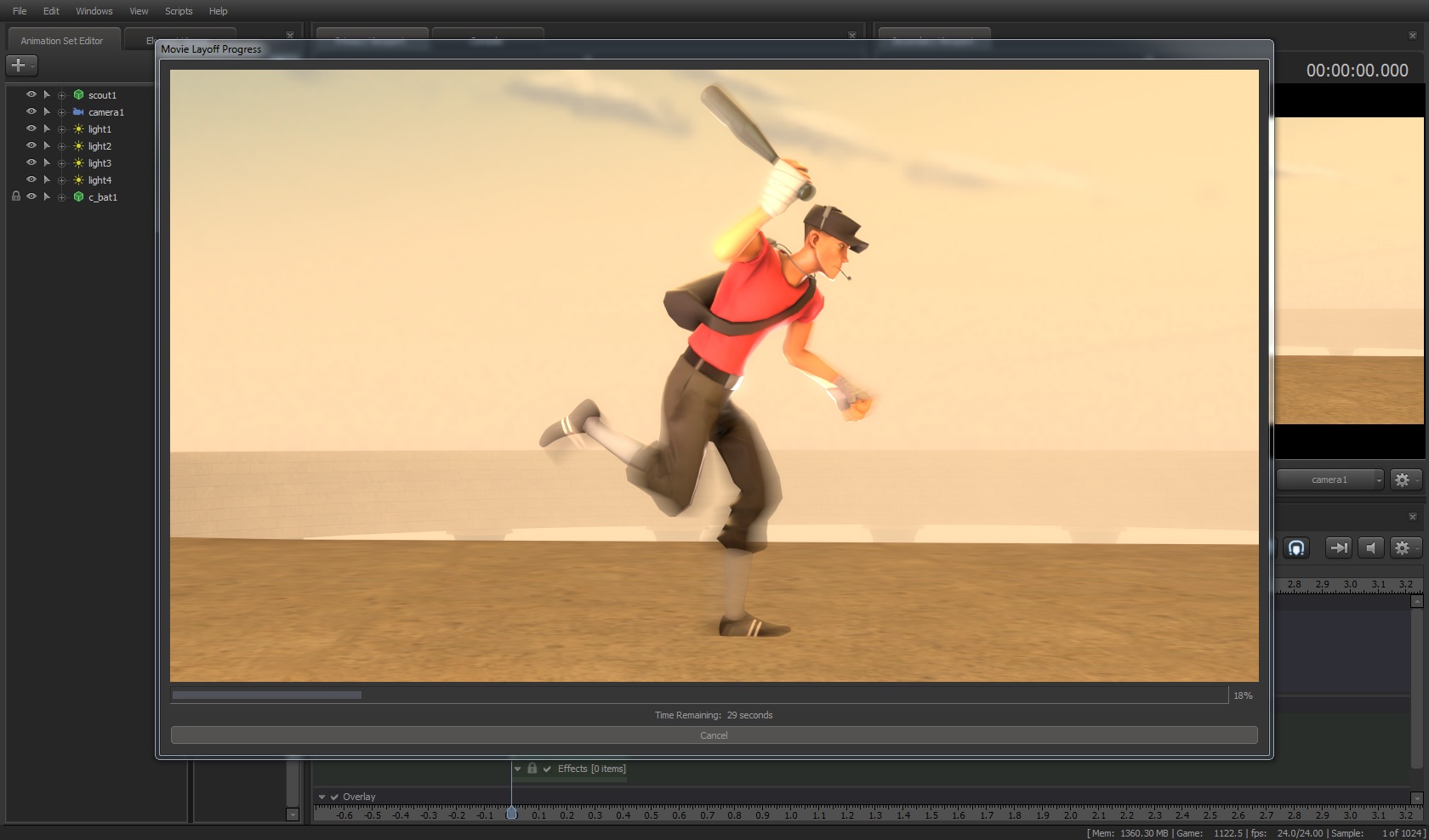The height and width of the screenshot is (840, 1429).
Task: Collapse the Overlay track triangle
Action: click(x=322, y=797)
